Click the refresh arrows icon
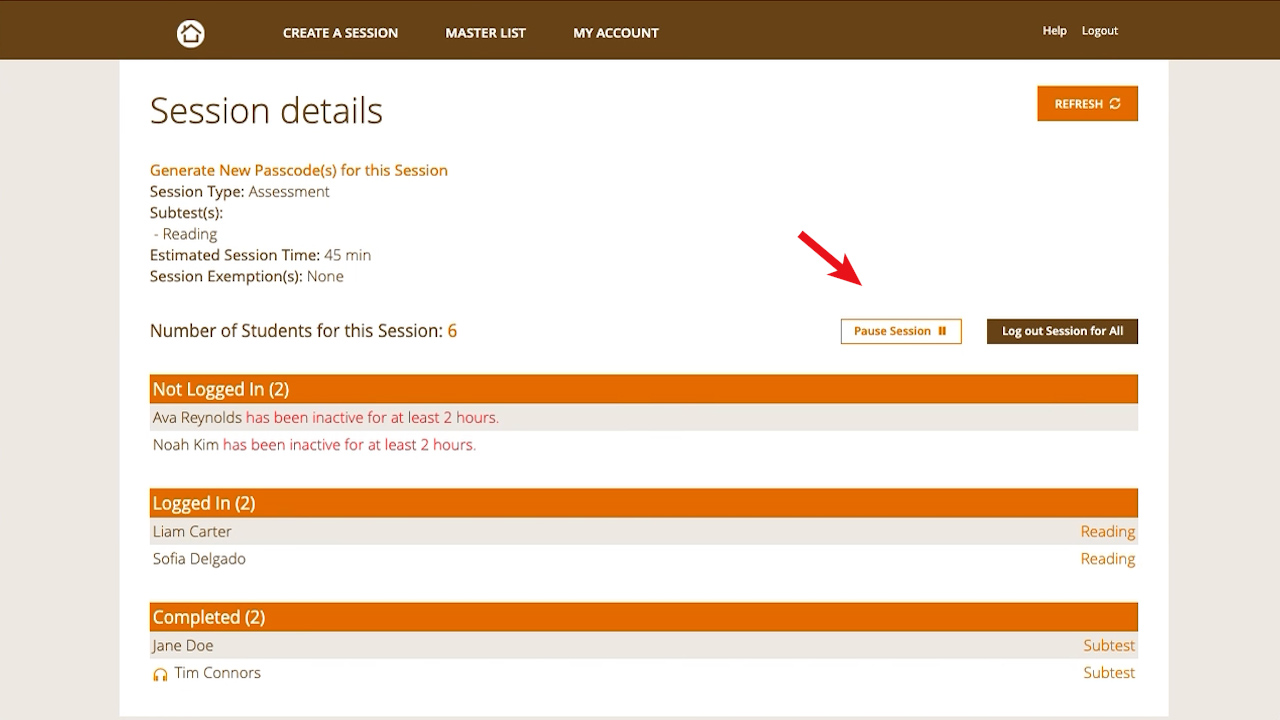The height and width of the screenshot is (720, 1280). pyautogui.click(x=1115, y=104)
